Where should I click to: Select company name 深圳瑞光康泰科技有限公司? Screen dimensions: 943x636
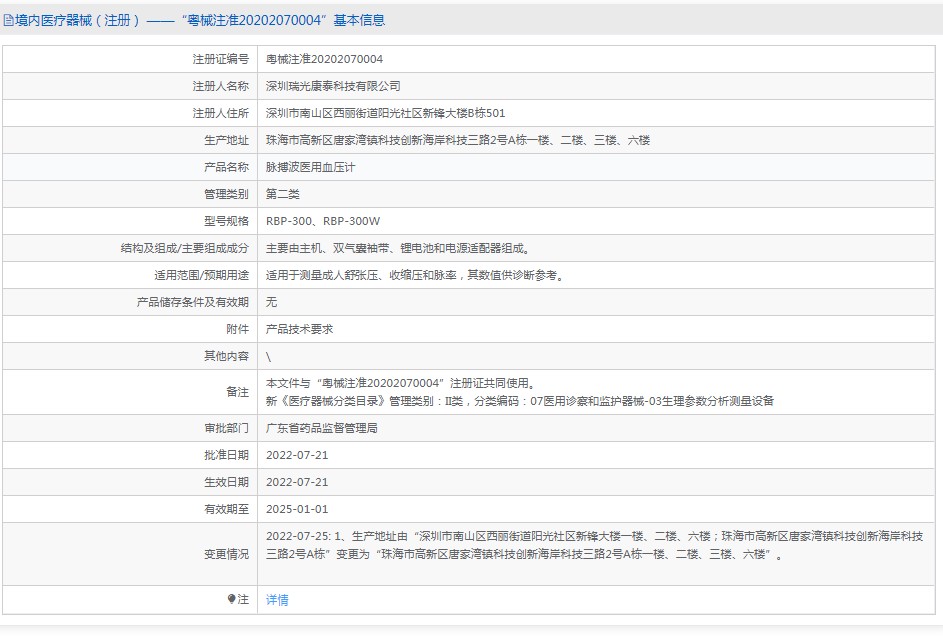point(333,86)
